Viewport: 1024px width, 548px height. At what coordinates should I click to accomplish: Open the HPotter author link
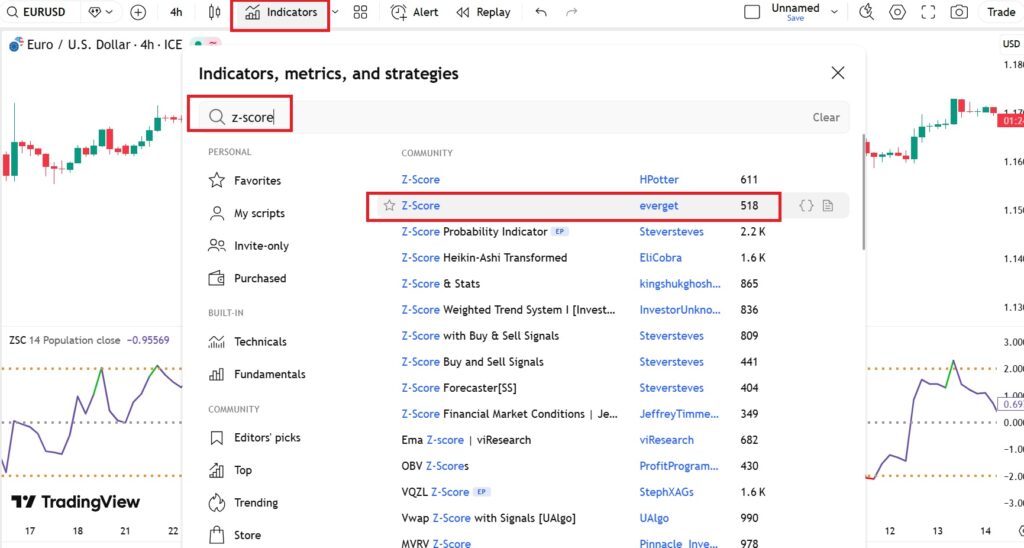pyautogui.click(x=659, y=179)
